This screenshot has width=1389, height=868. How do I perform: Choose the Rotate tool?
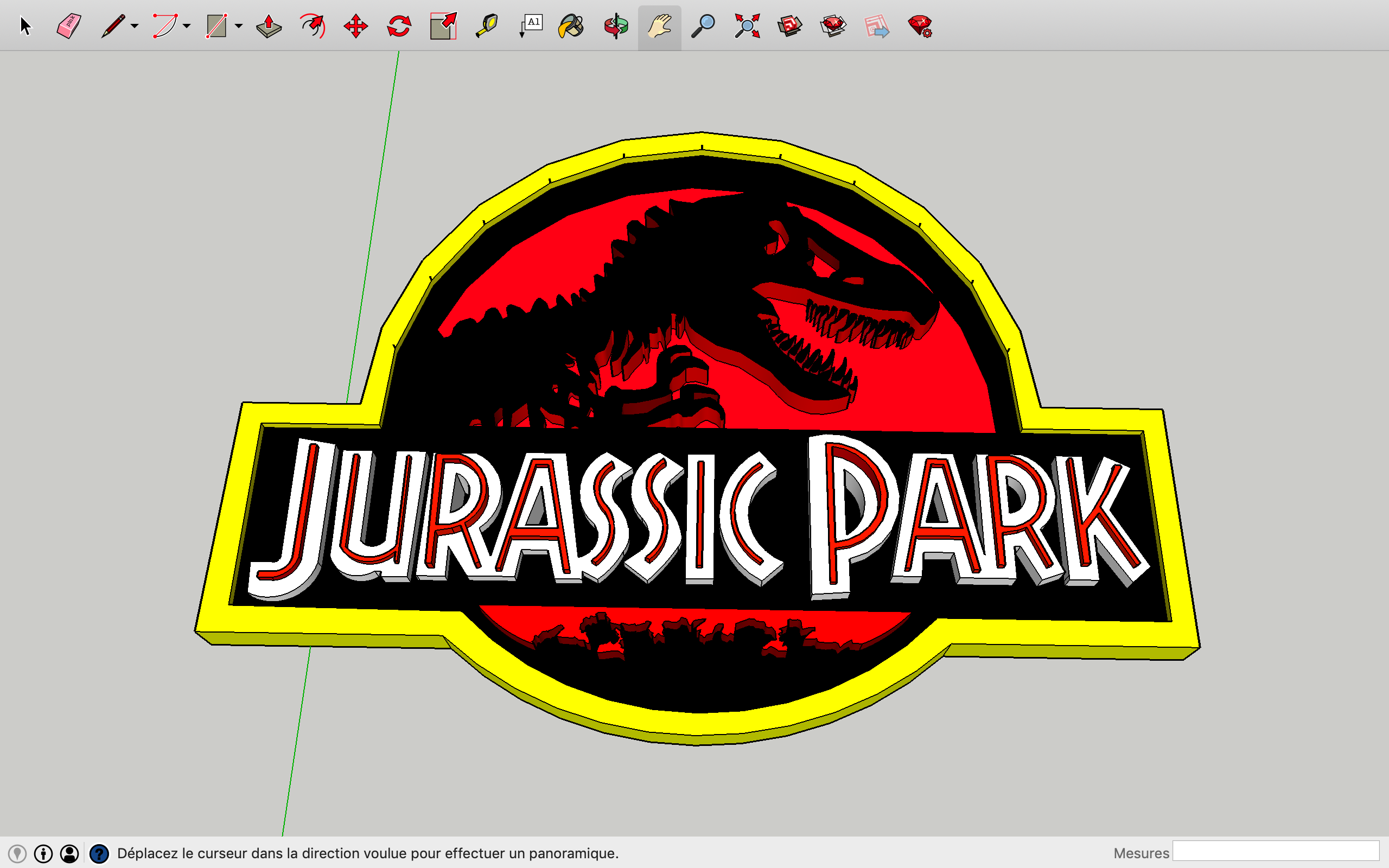[399, 27]
